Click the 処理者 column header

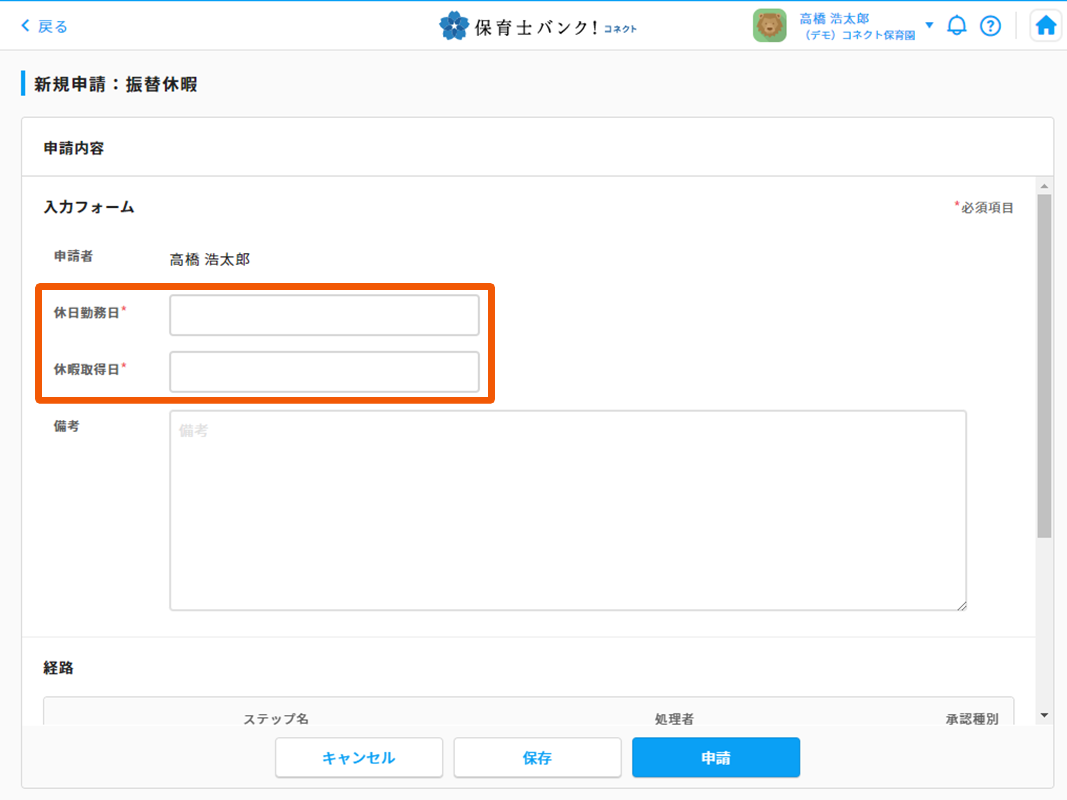pos(674,719)
